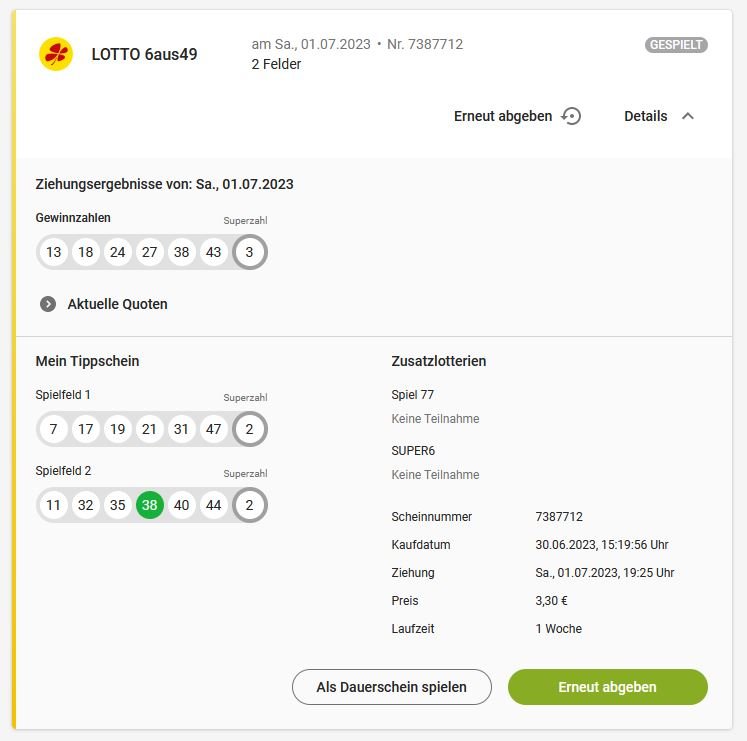Click the GESPIELT status badge
Screen dimensions: 747x741
click(x=676, y=45)
